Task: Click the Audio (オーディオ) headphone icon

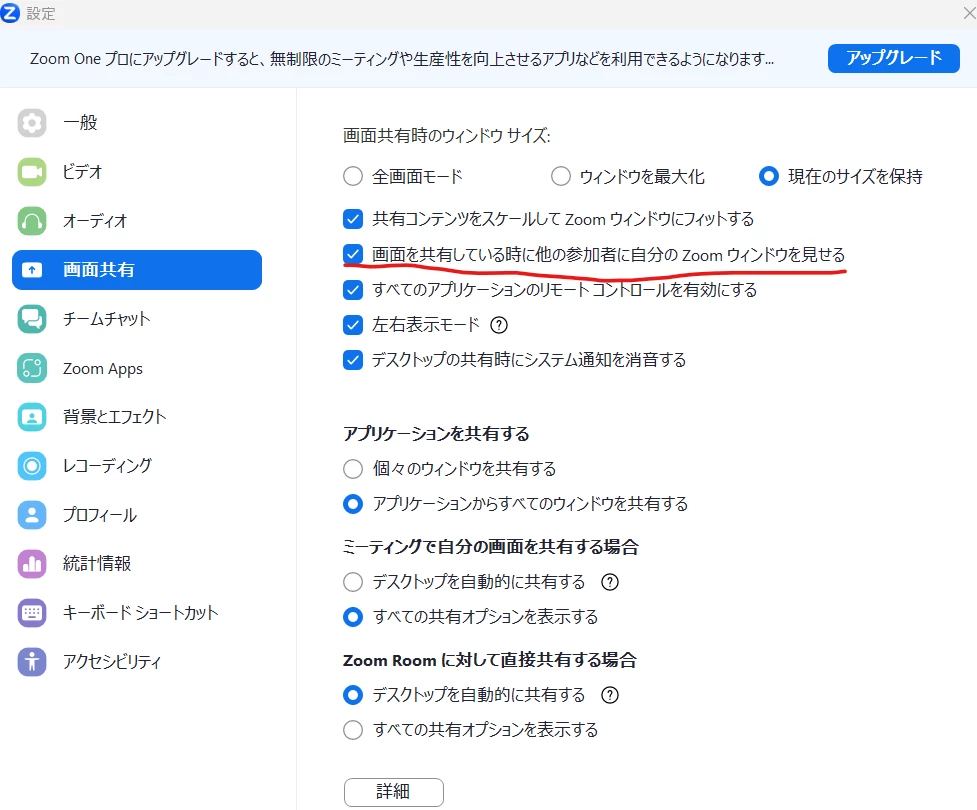Action: coord(32,221)
